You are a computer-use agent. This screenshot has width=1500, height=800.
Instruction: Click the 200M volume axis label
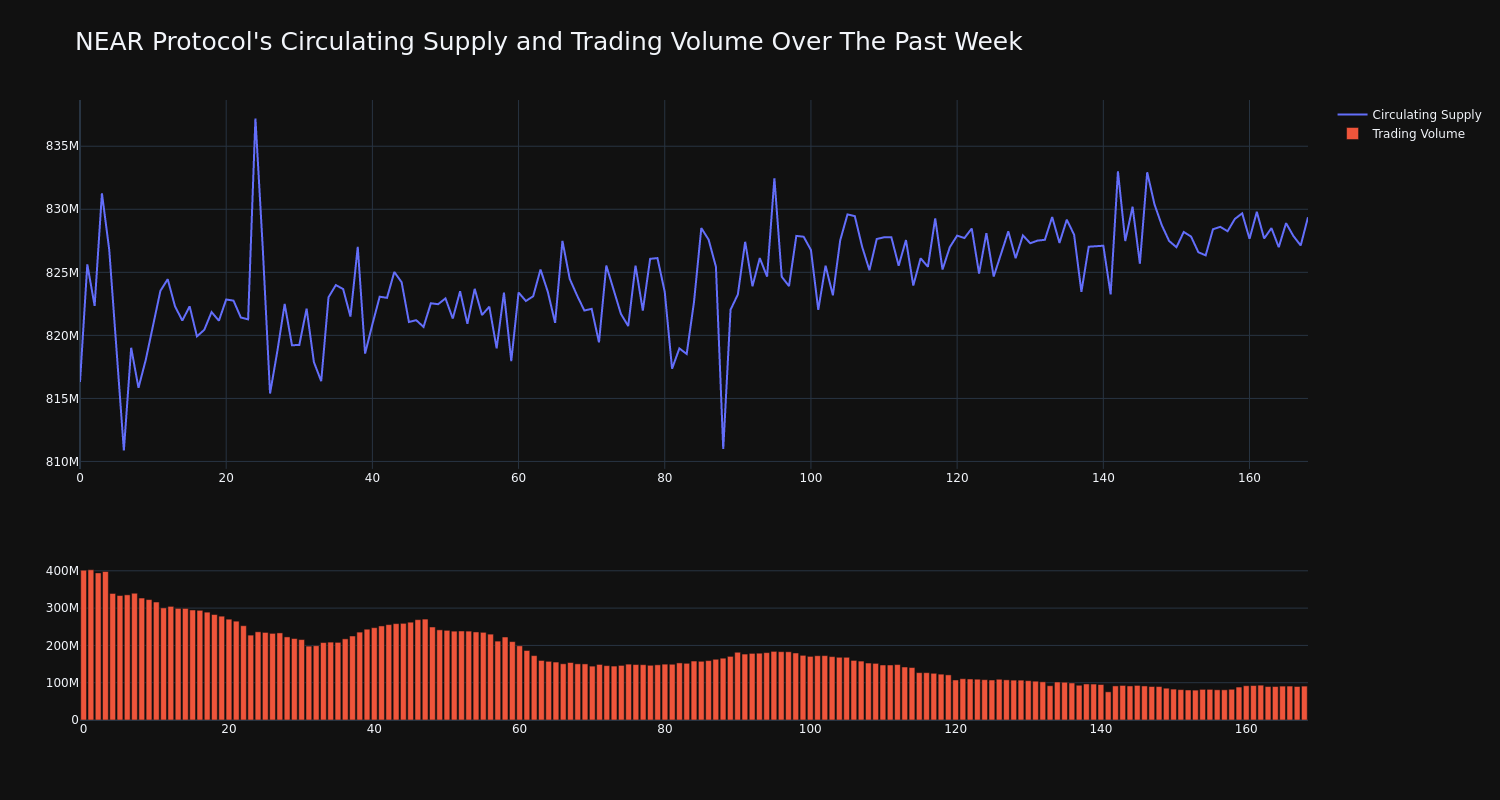click(62, 646)
